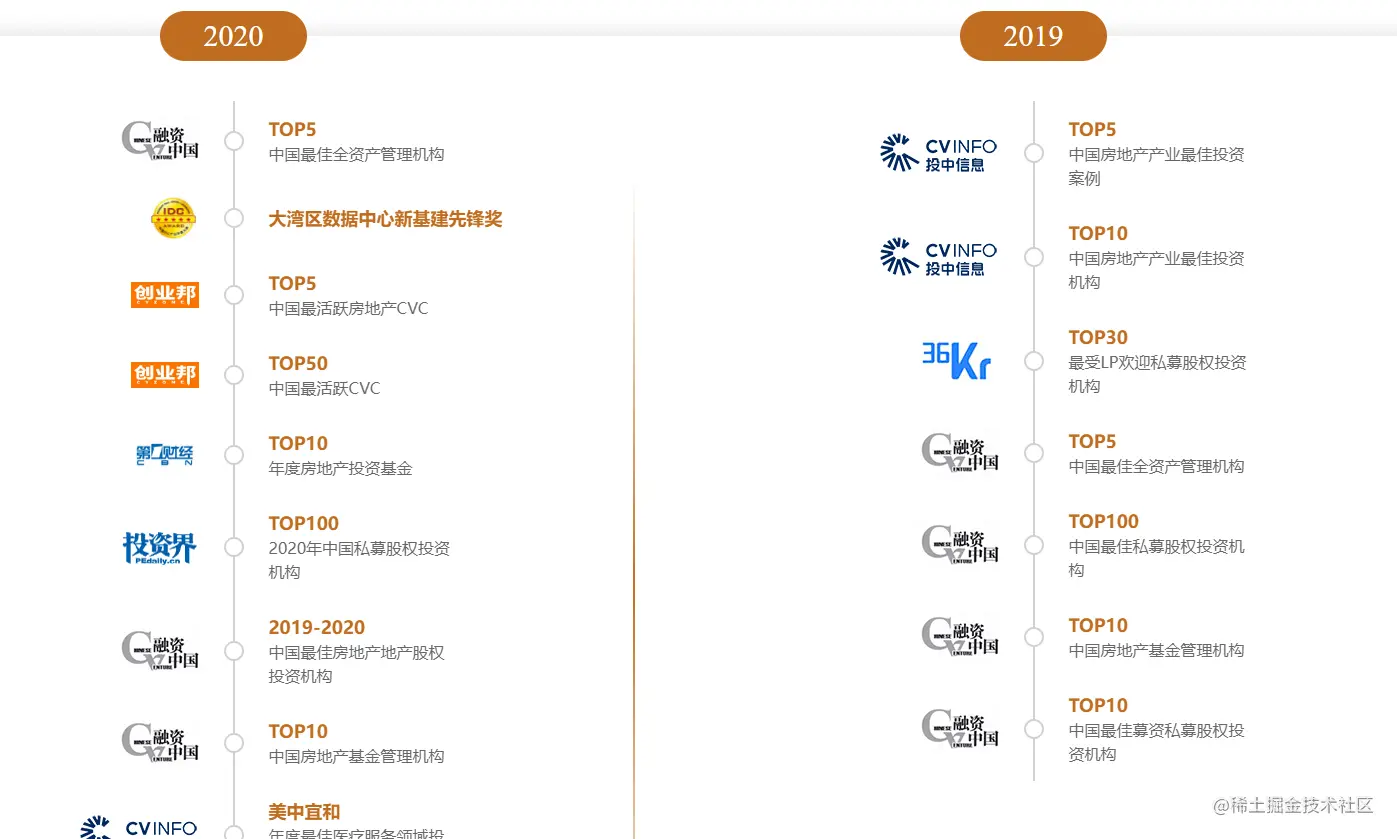Click the 中国房地产产业最佳投资案例 description
Image resolution: width=1397 pixels, height=839 pixels.
[x=1156, y=166]
